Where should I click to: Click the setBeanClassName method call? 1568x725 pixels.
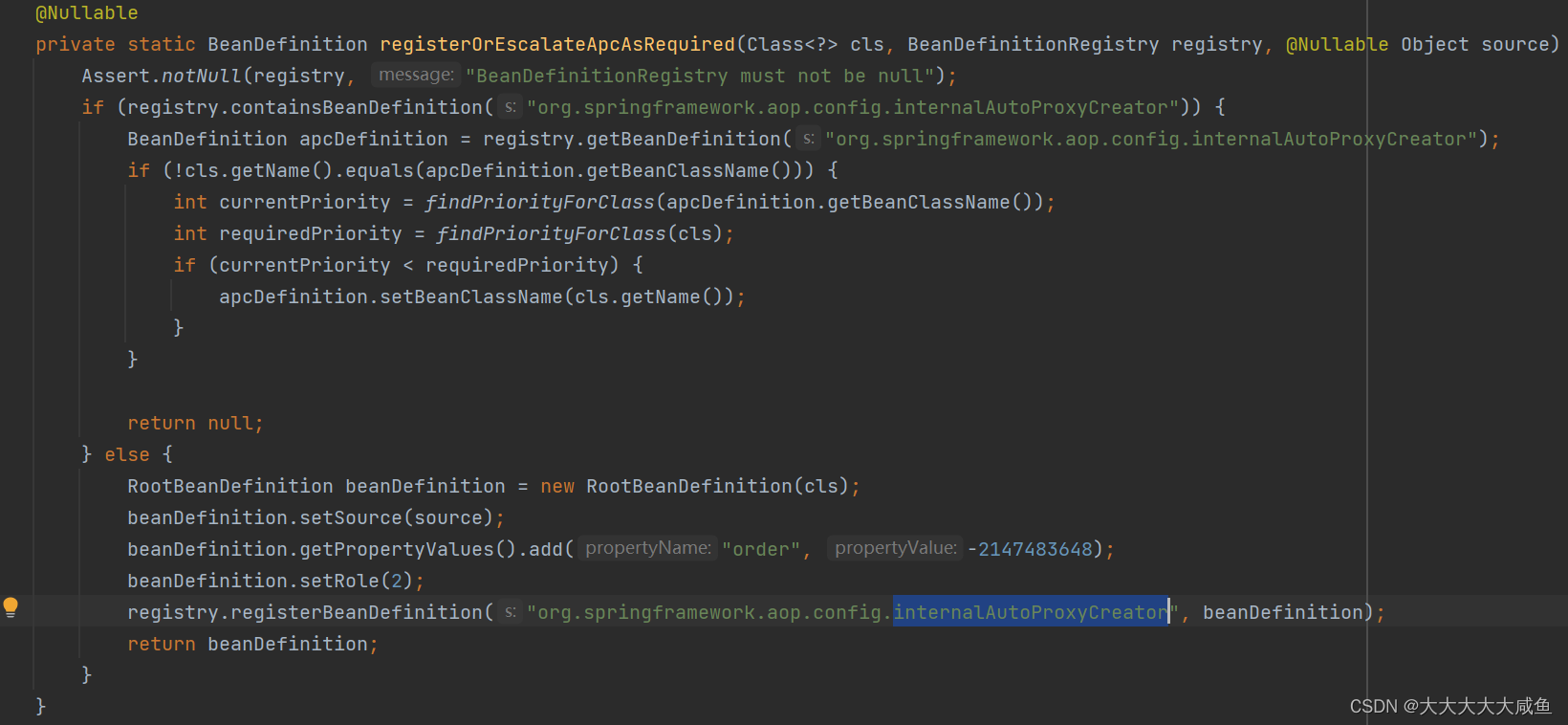pos(471,297)
